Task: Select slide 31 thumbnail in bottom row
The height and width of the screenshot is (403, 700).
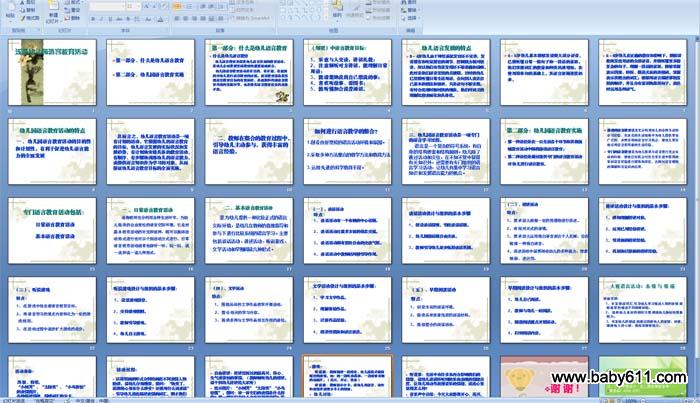Action: click(x=249, y=377)
